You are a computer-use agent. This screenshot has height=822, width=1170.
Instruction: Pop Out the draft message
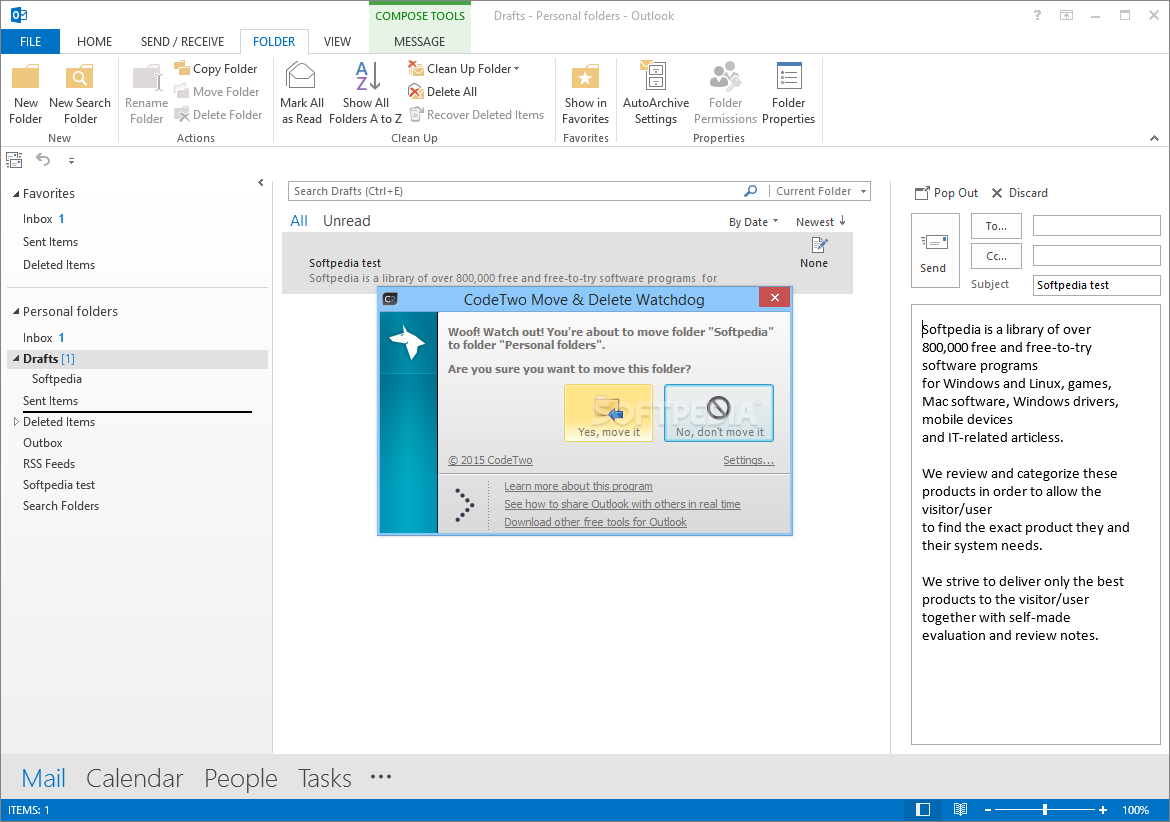[x=946, y=193]
